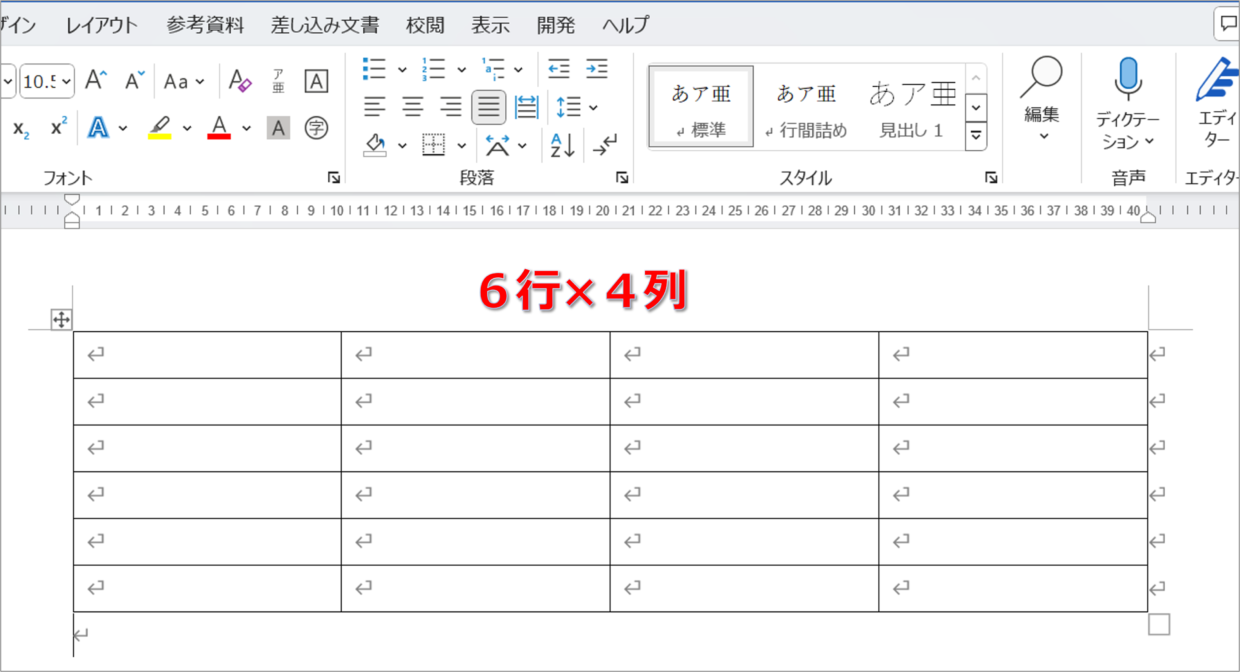Toggle superscript formatting

tap(59, 128)
